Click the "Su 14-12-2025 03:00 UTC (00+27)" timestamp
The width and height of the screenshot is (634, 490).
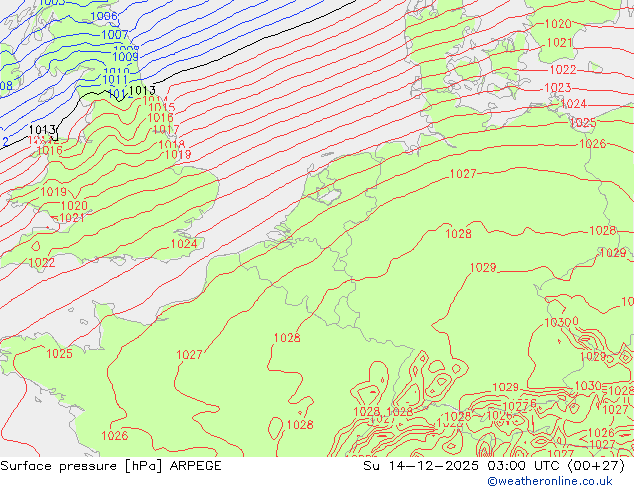494,466
